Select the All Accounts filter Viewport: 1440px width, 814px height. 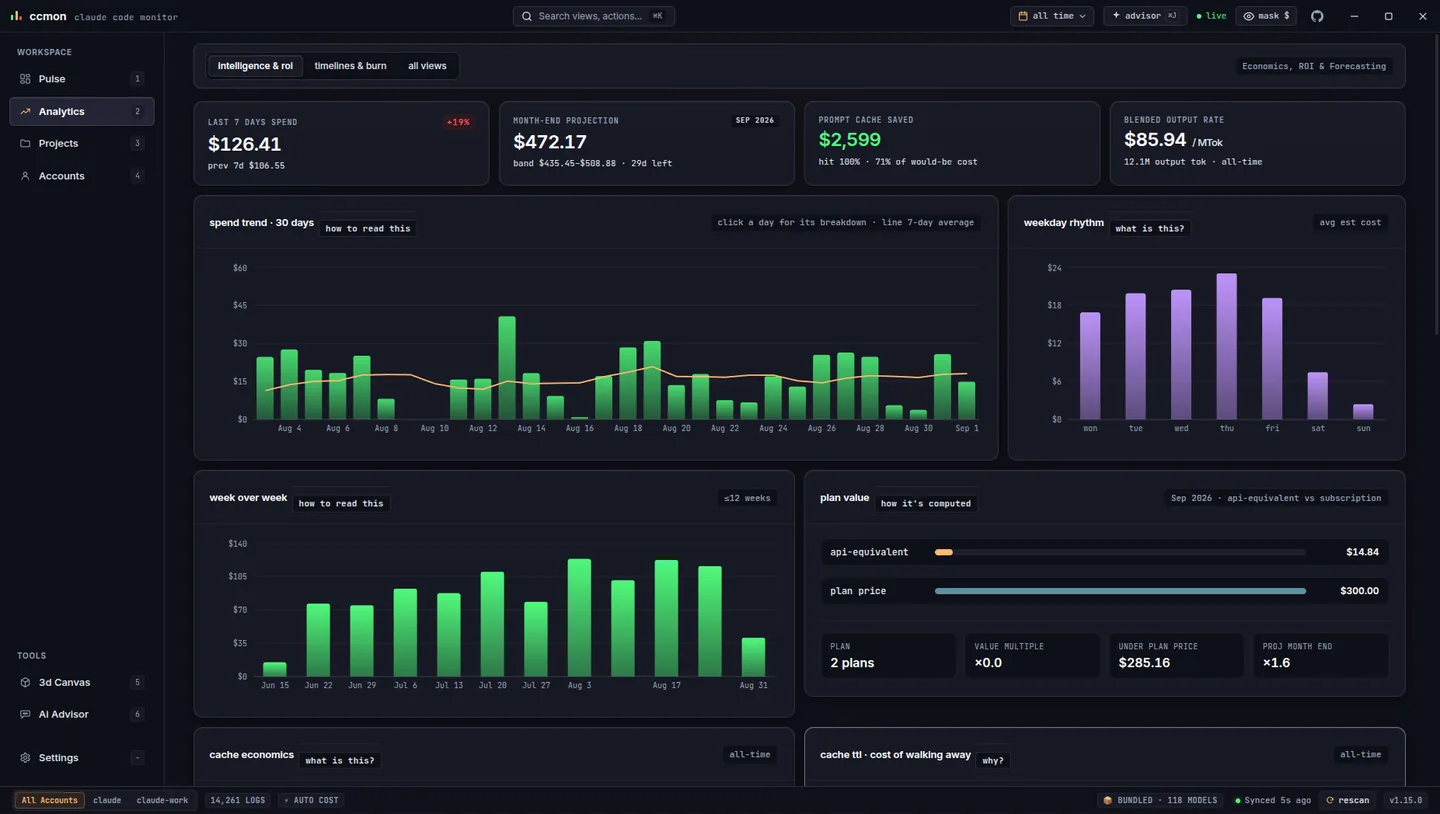tap(49, 800)
